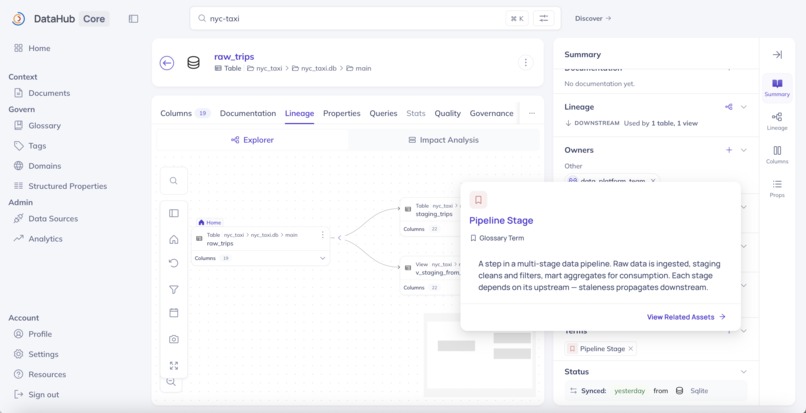
Task: Click the main breadcrumb folder
Action: pos(359,68)
